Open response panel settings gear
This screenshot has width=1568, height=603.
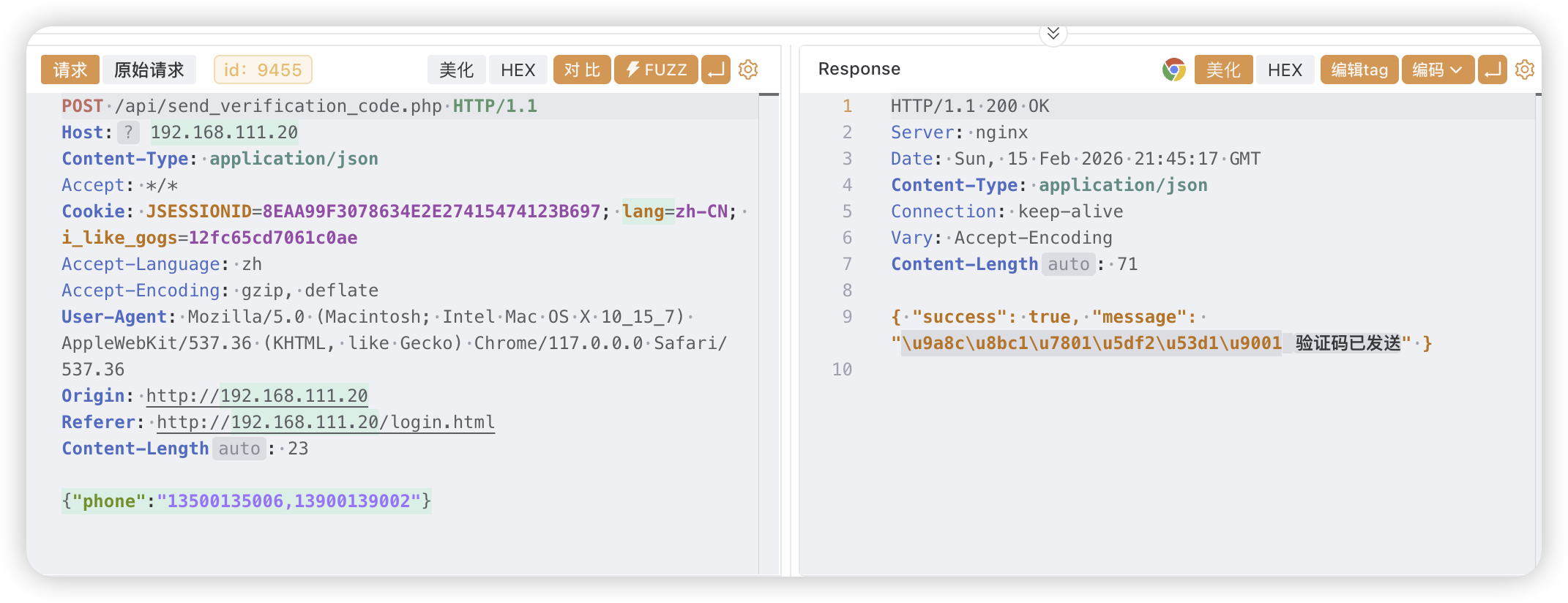(1524, 70)
